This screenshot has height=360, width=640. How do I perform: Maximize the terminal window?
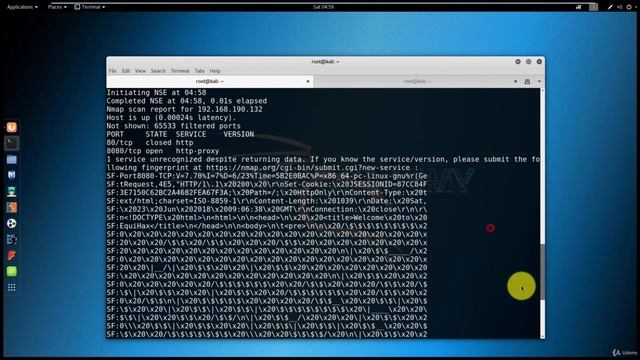pyautogui.click(x=529, y=62)
